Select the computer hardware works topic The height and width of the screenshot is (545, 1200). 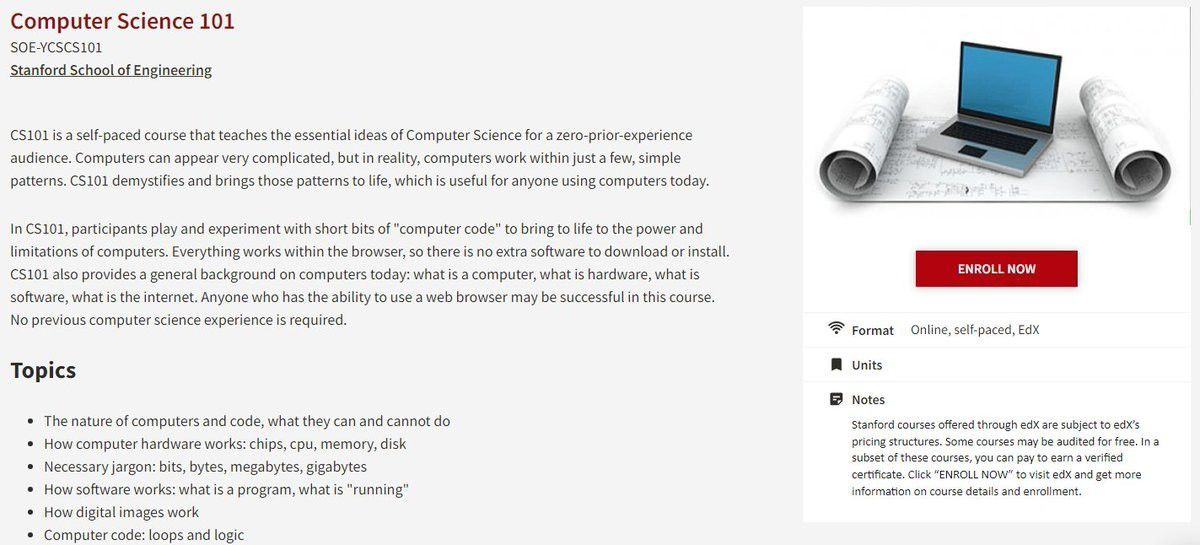pyautogui.click(x=225, y=444)
